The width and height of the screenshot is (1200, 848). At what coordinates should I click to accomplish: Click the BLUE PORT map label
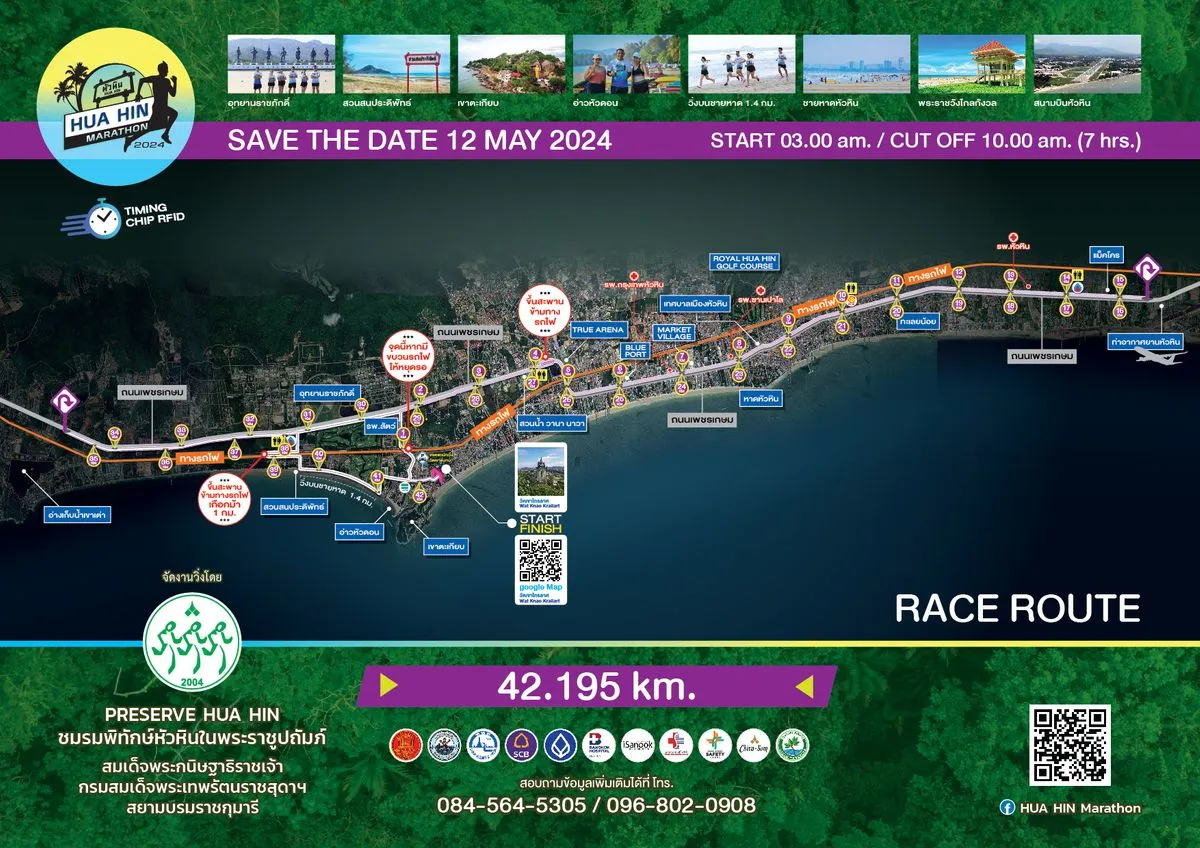[x=636, y=351]
